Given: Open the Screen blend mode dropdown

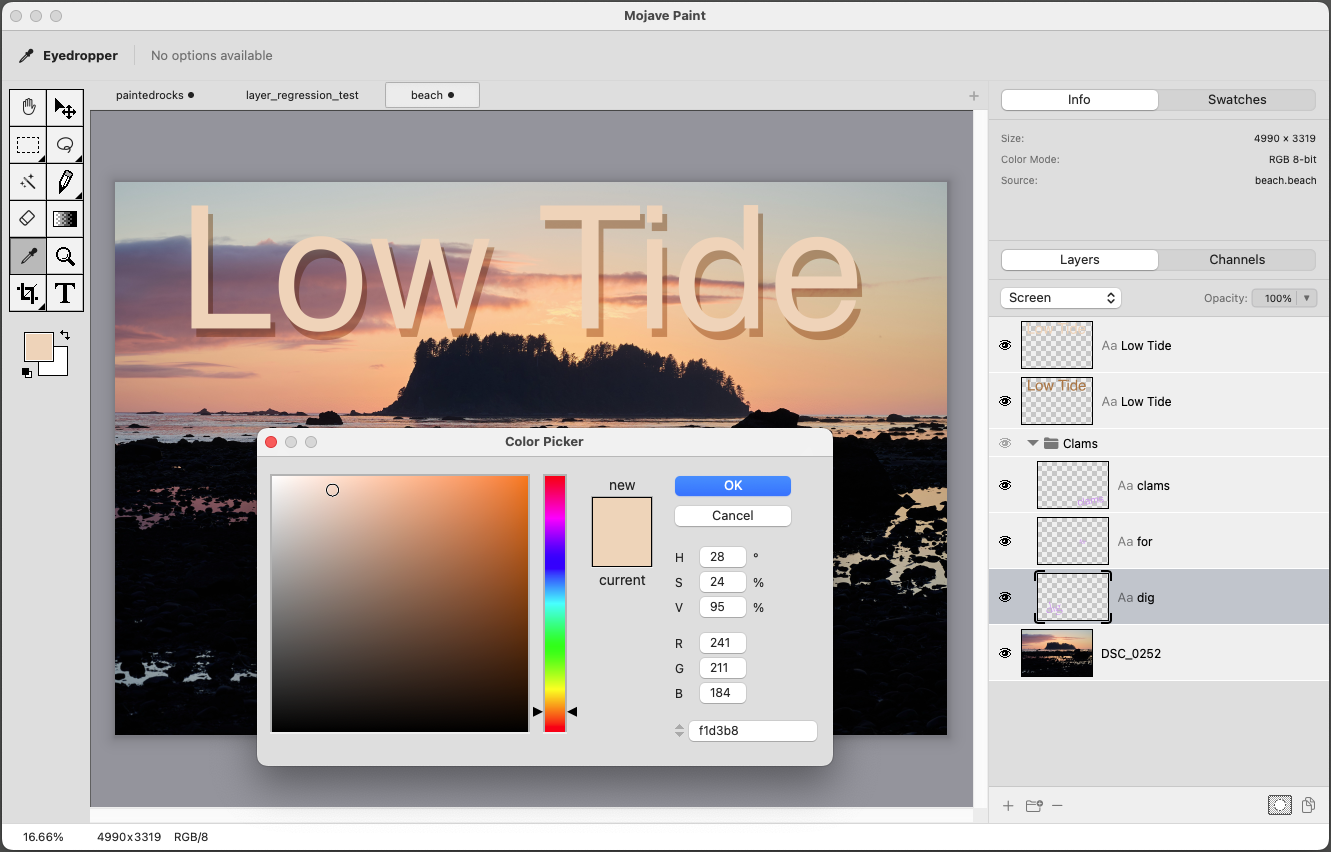Looking at the screenshot, I should (1060, 298).
